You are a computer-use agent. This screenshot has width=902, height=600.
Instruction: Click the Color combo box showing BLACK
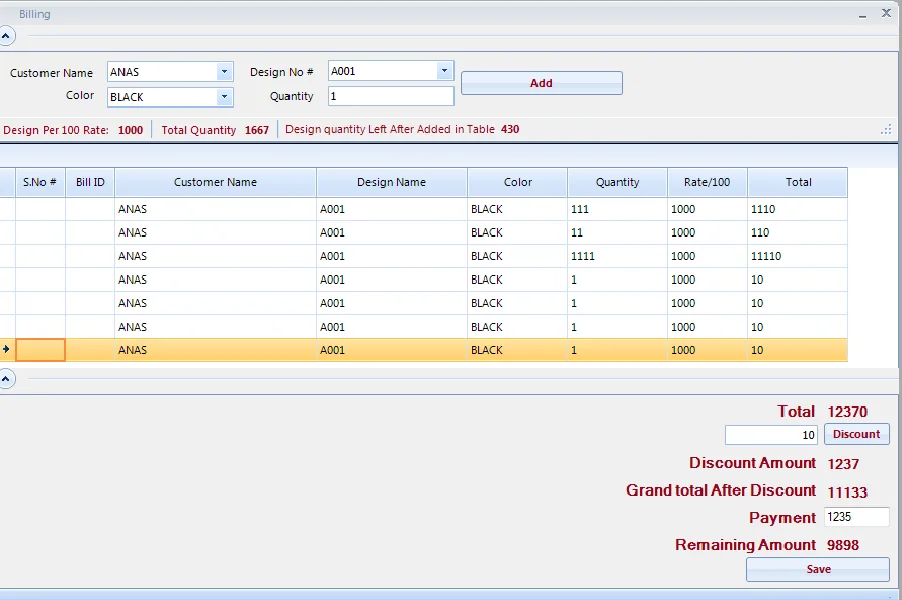(x=170, y=97)
